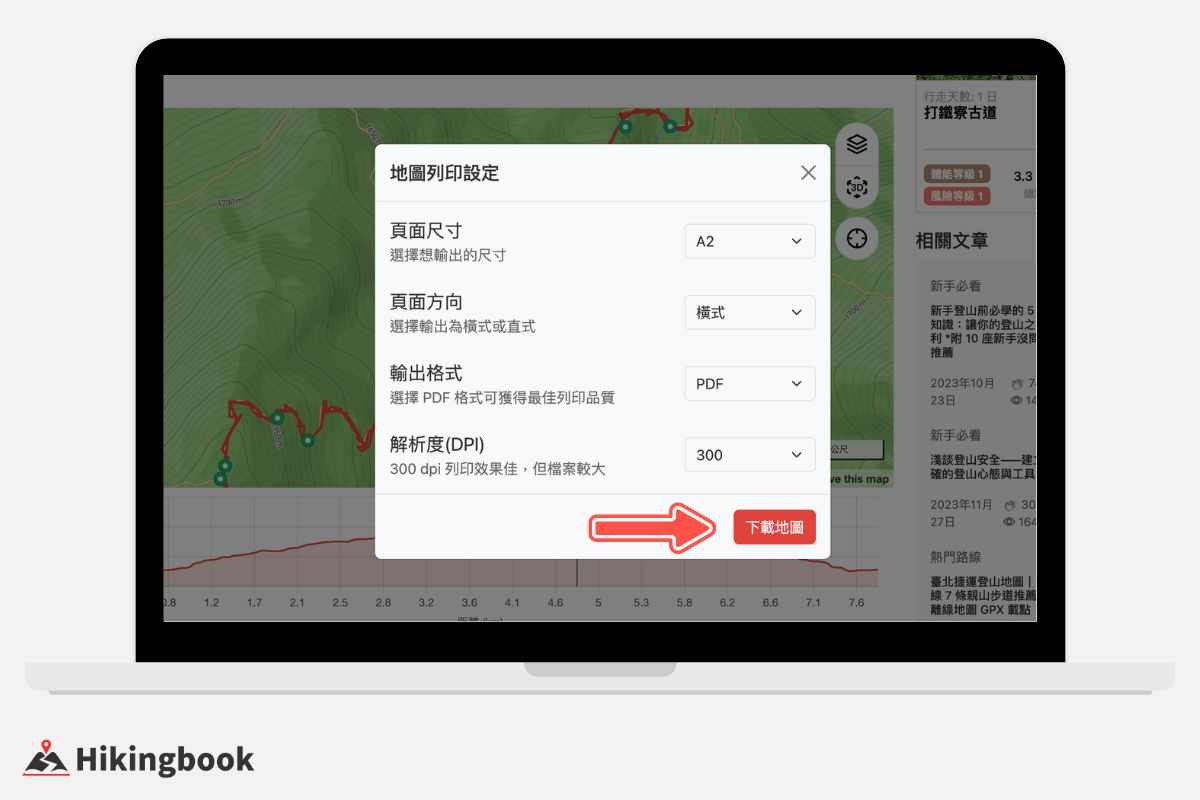
Task: Click the 選擇輸出為橫式或直式 description
Action: [463, 326]
